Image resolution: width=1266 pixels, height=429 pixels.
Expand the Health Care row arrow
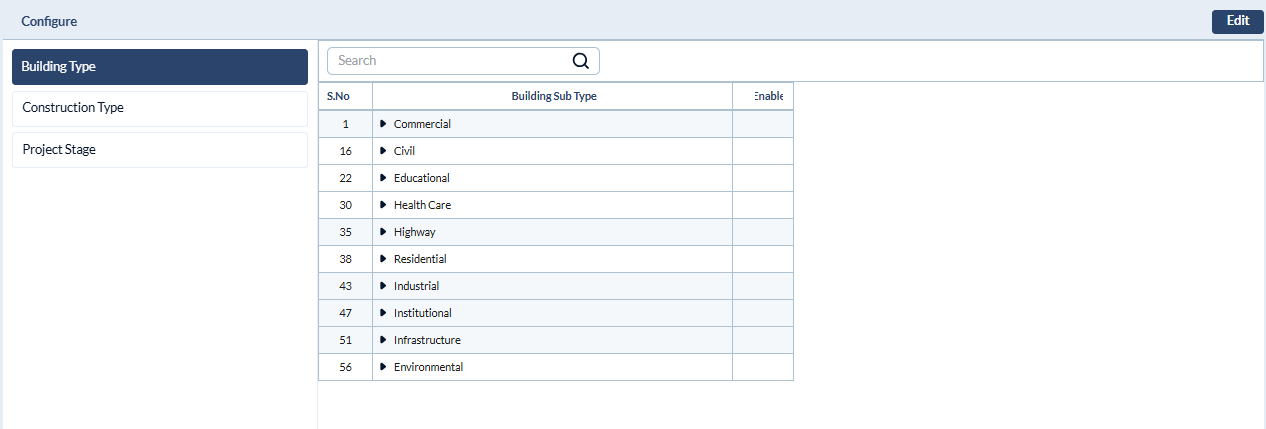point(383,205)
